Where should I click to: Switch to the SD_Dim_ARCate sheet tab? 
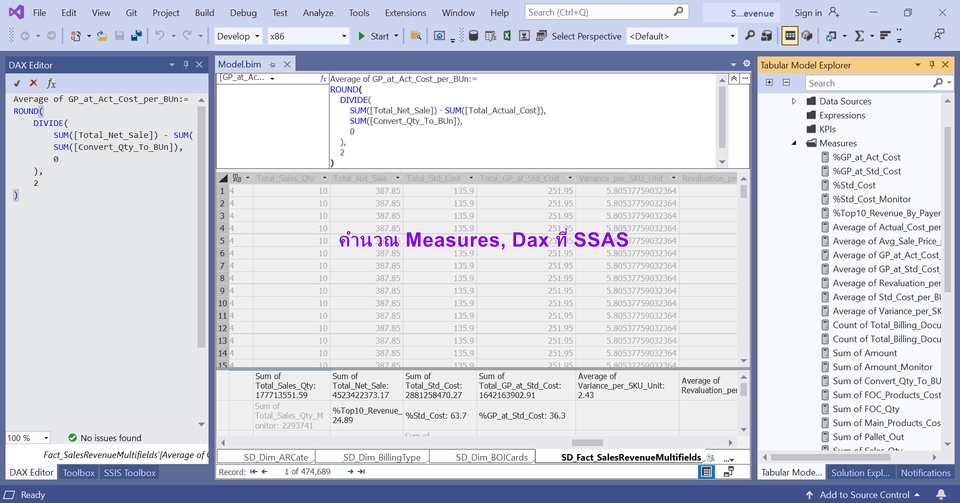pyautogui.click(x=276, y=457)
